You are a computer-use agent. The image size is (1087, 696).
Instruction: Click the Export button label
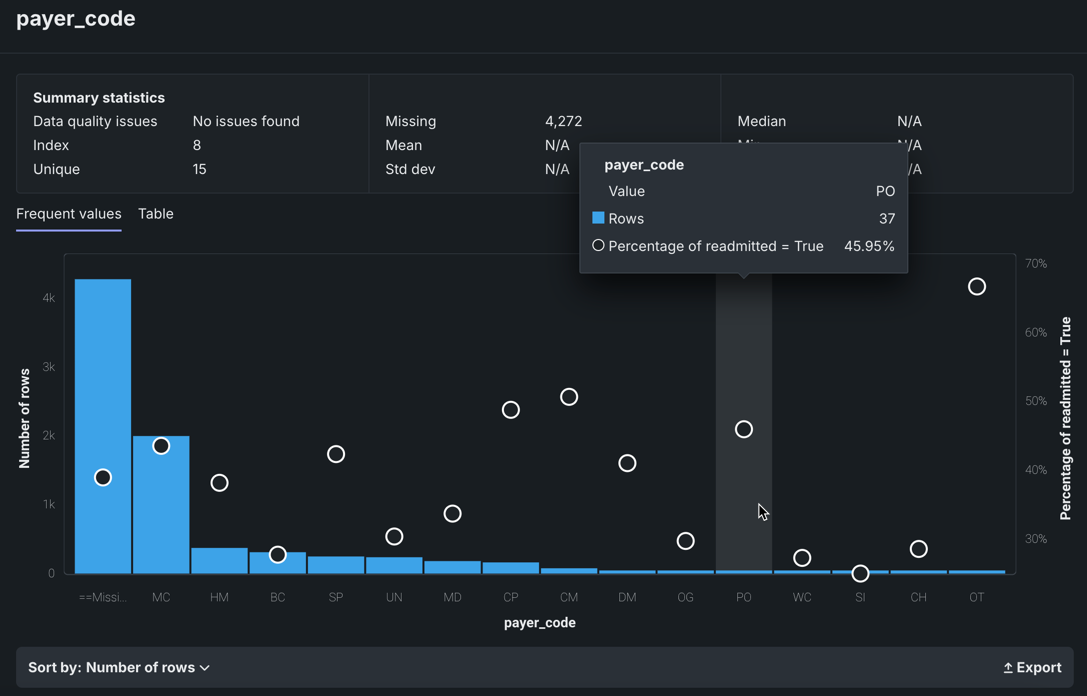point(1039,668)
